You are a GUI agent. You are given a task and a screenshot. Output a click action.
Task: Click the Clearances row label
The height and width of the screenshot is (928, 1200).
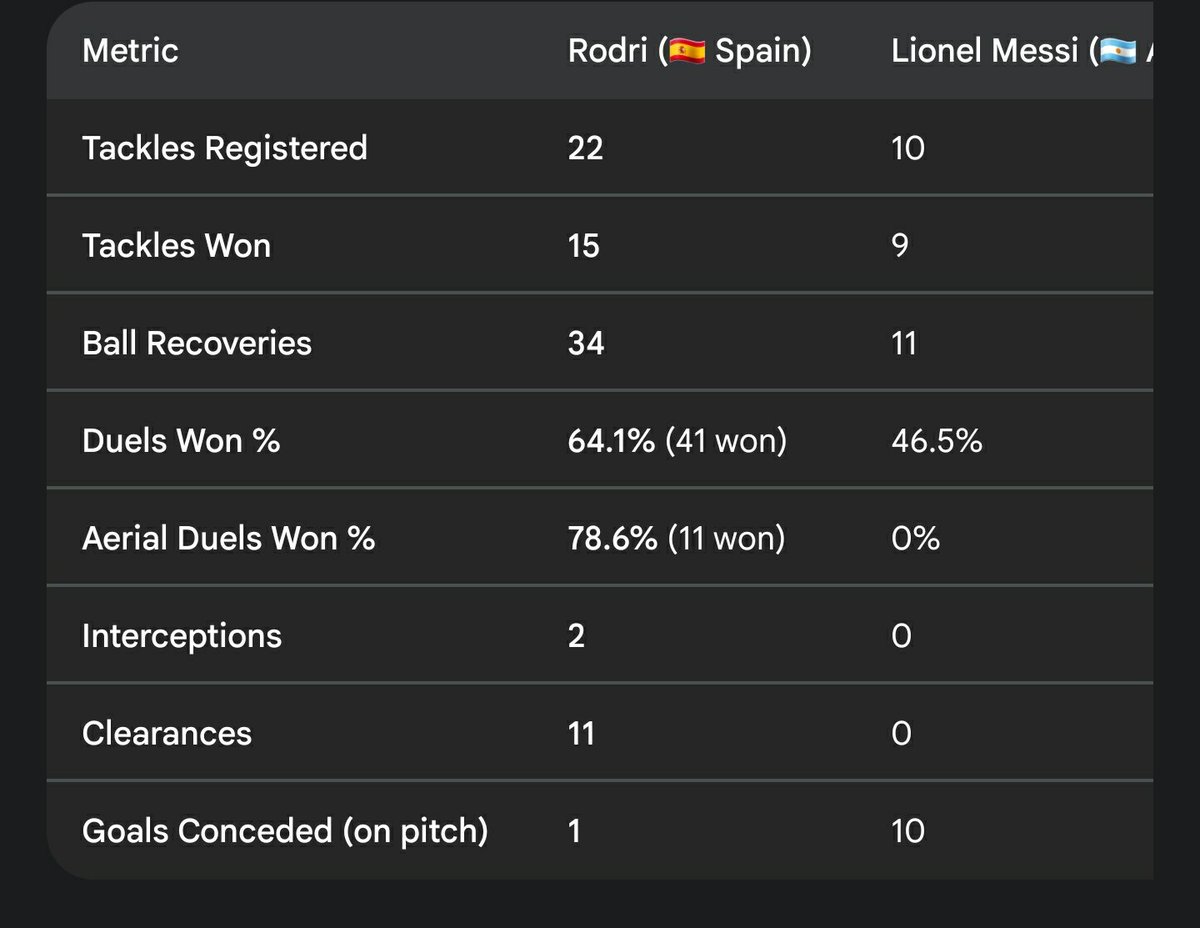[x=167, y=733]
